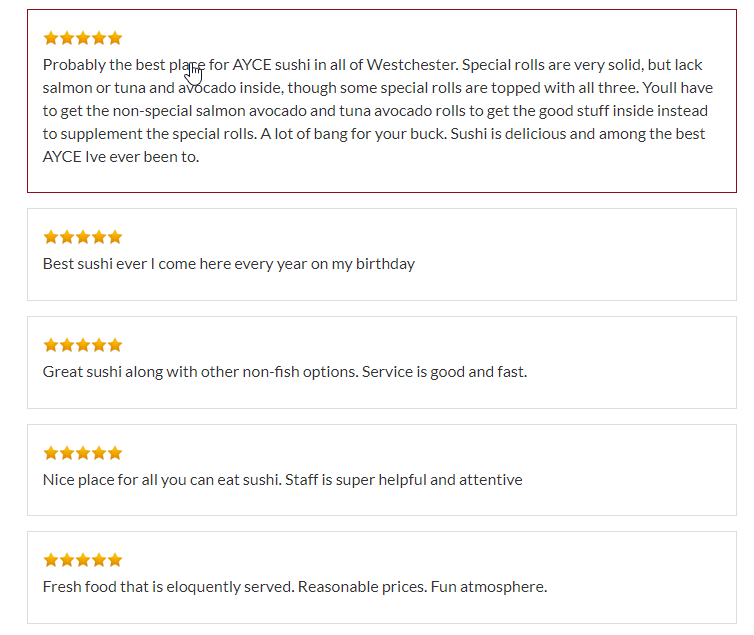This screenshot has height=635, width=754.
Task: Click second star of 'Staff is super helpful' review
Action: 67,452
